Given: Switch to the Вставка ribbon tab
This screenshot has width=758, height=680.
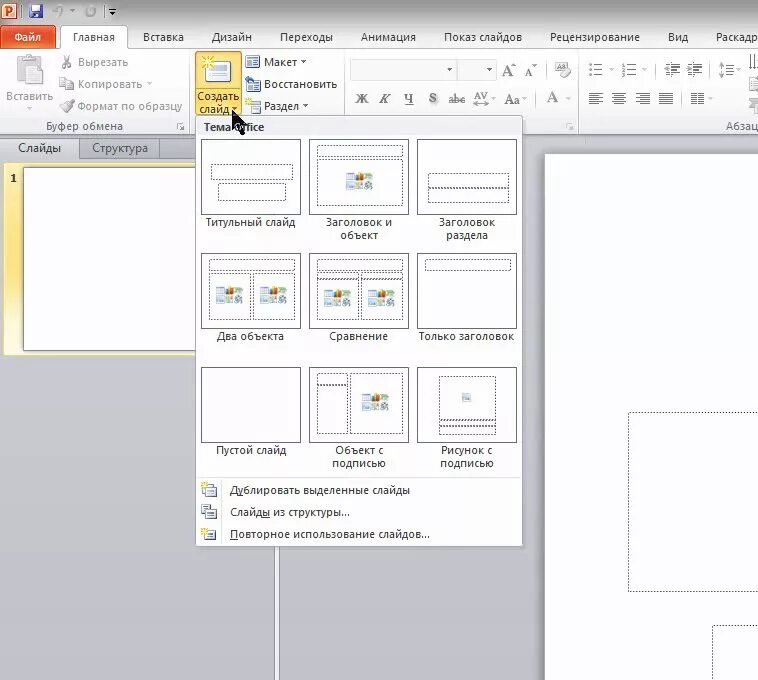Looking at the screenshot, I should (163, 37).
